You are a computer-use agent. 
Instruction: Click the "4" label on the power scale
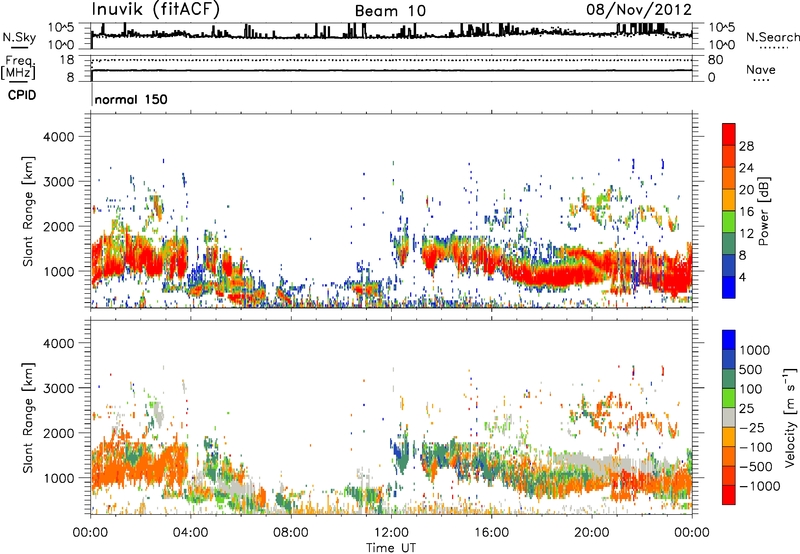(x=742, y=277)
